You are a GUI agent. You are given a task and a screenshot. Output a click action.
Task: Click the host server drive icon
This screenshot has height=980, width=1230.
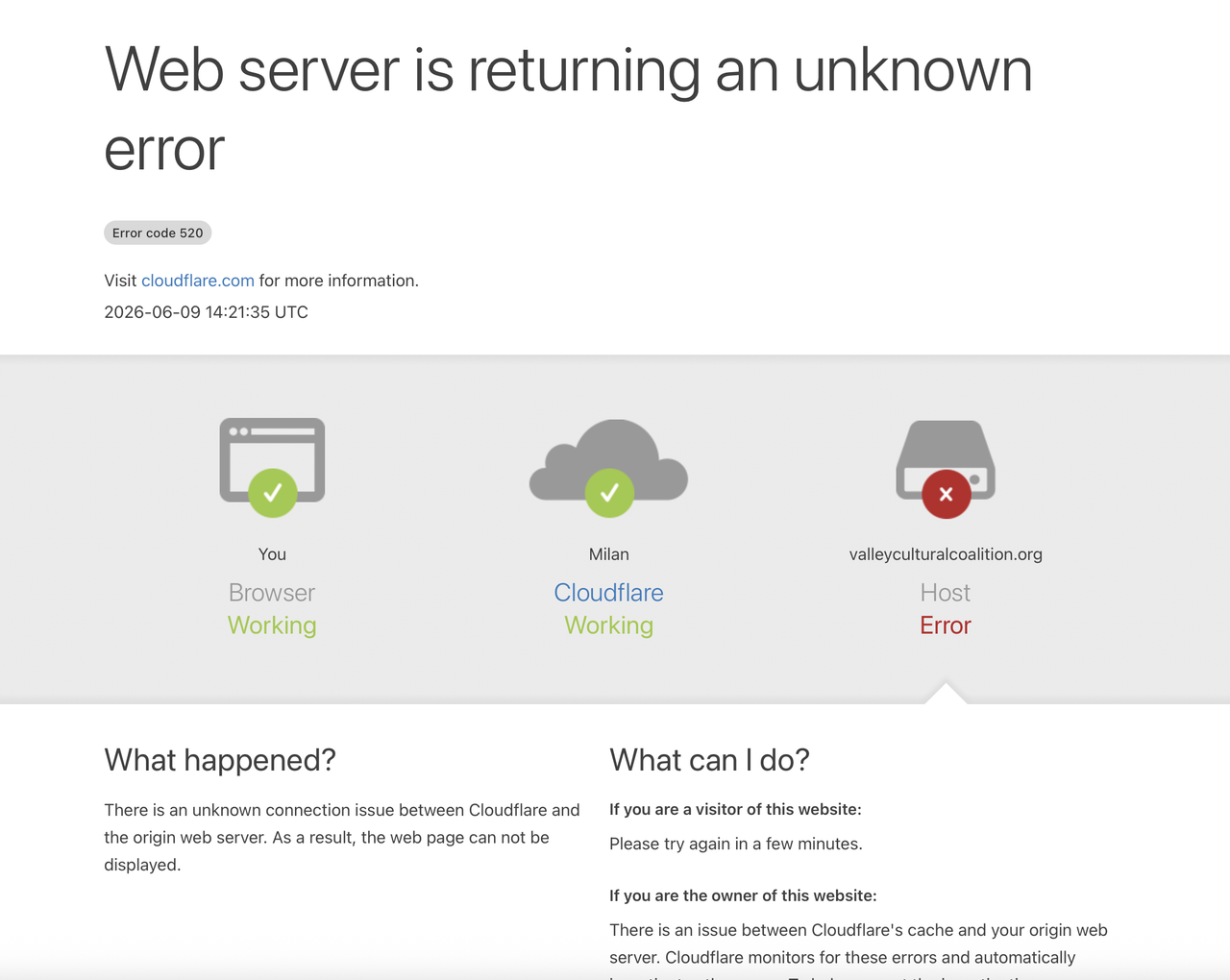946,459
